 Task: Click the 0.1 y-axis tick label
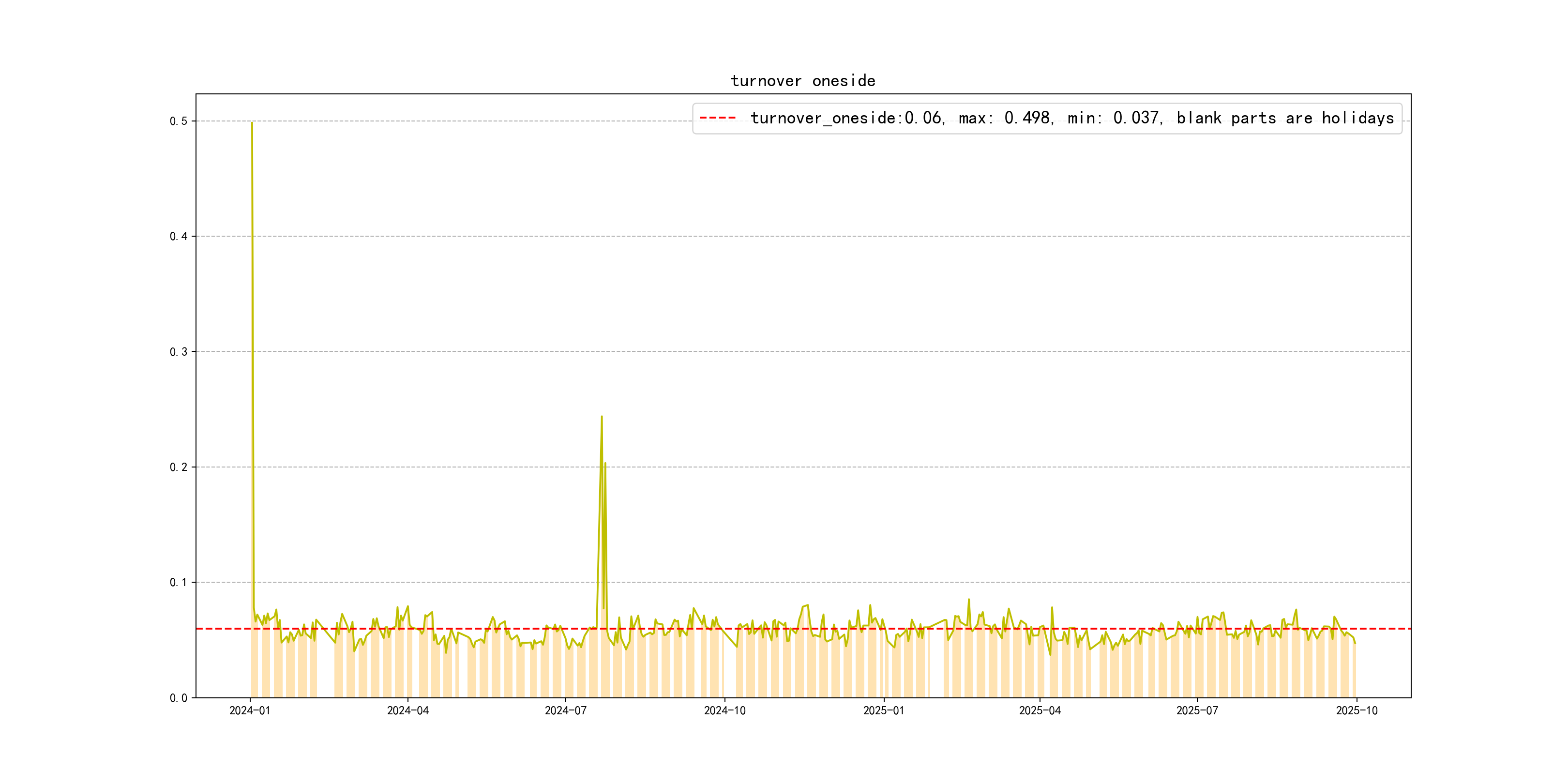tap(179, 583)
